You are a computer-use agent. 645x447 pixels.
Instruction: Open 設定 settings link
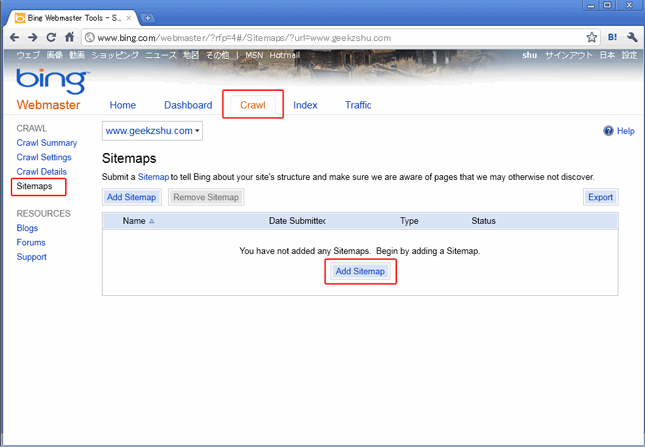[629, 55]
